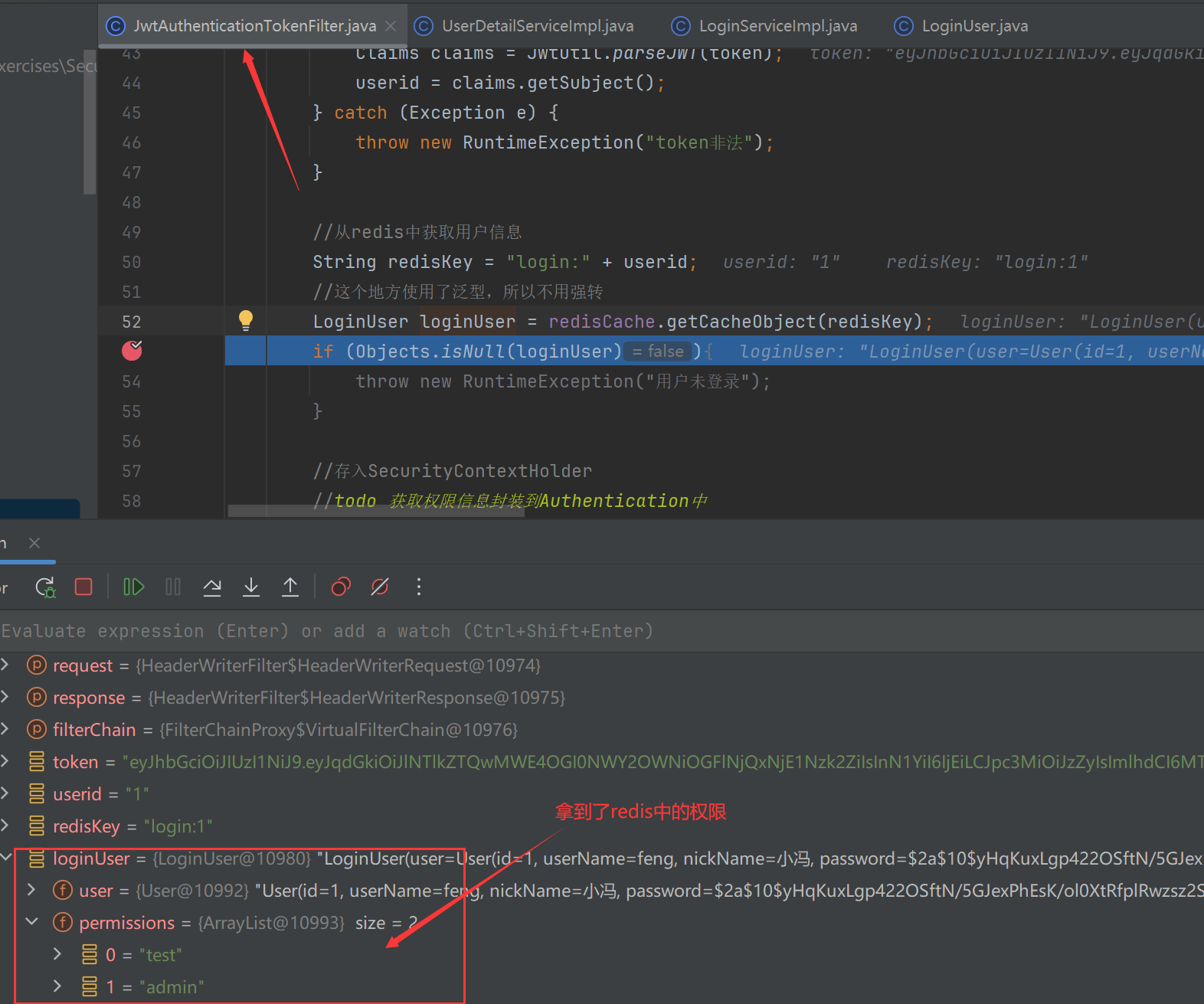Toggle the breakpoint on line 53

pyautogui.click(x=132, y=351)
